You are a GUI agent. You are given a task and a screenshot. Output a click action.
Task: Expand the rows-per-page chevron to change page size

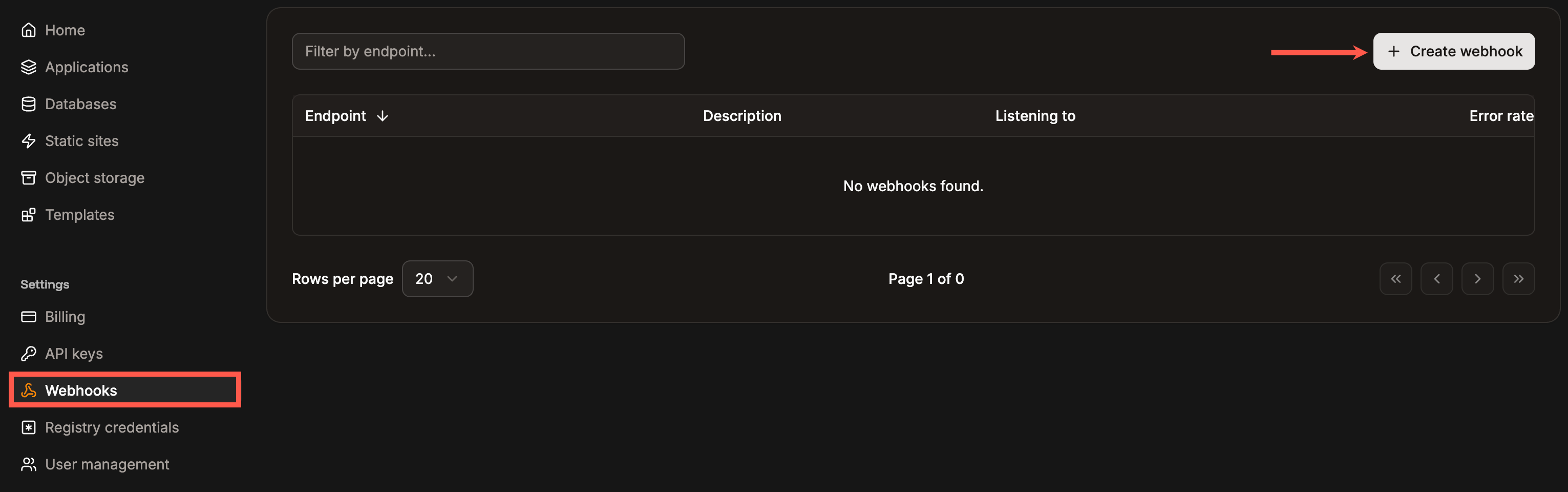(452, 278)
